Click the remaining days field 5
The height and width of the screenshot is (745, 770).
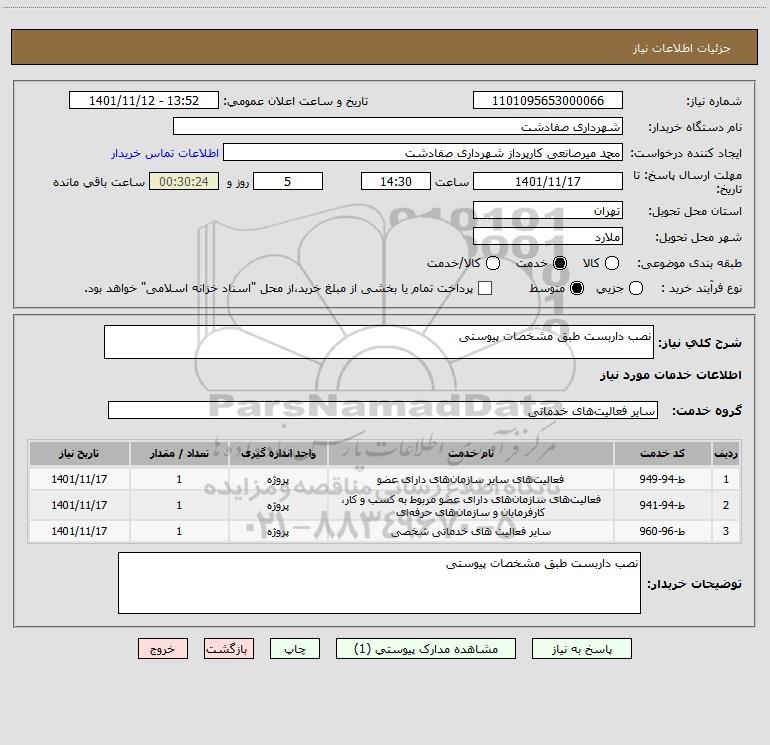[x=288, y=181]
